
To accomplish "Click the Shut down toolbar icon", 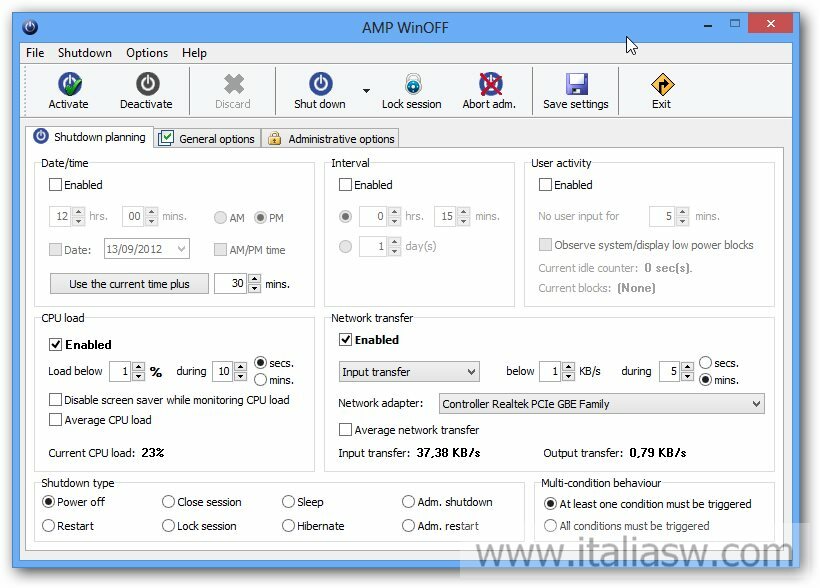I will click(x=321, y=84).
